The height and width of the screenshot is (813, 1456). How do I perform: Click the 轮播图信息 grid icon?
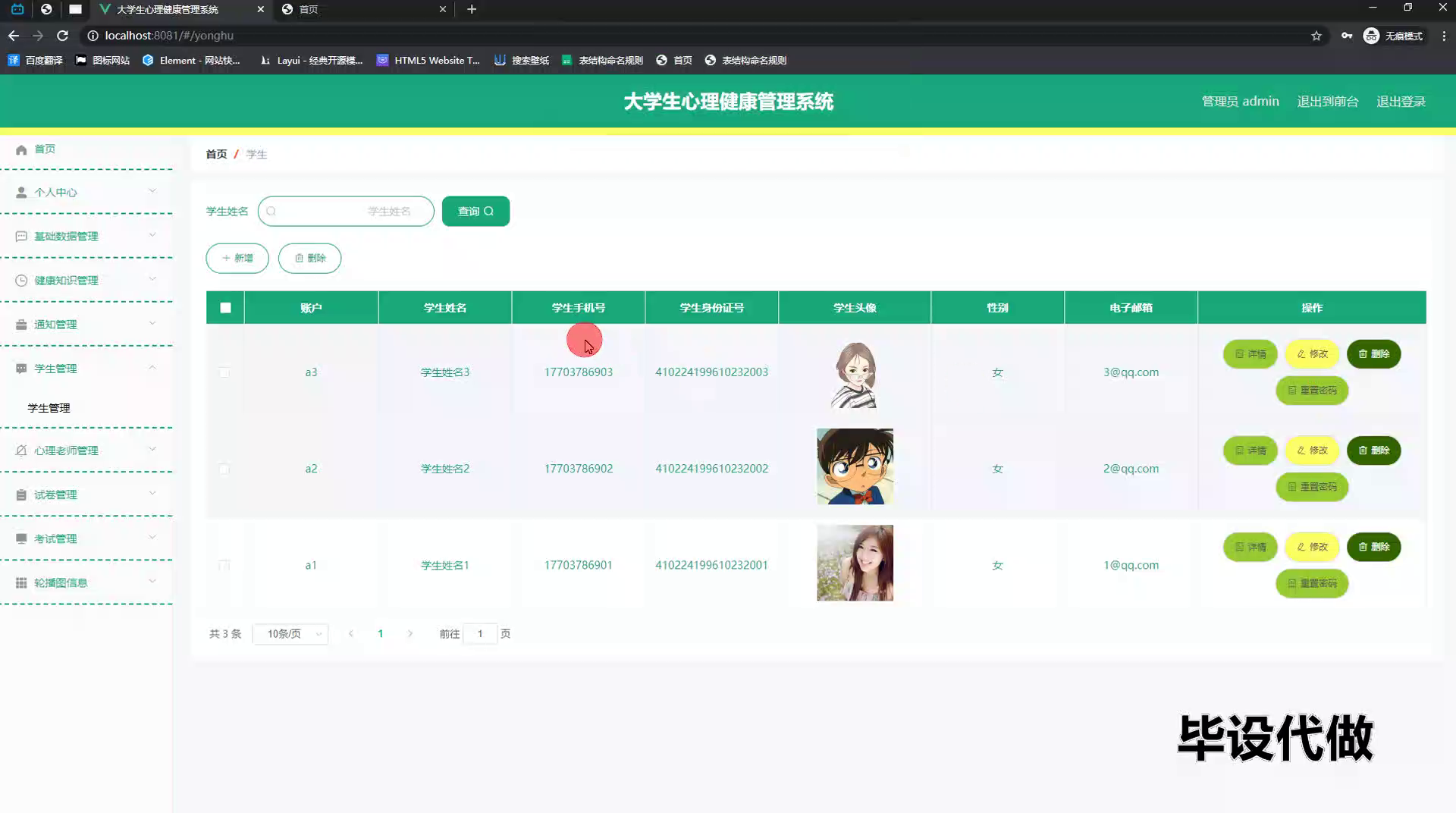(x=21, y=582)
